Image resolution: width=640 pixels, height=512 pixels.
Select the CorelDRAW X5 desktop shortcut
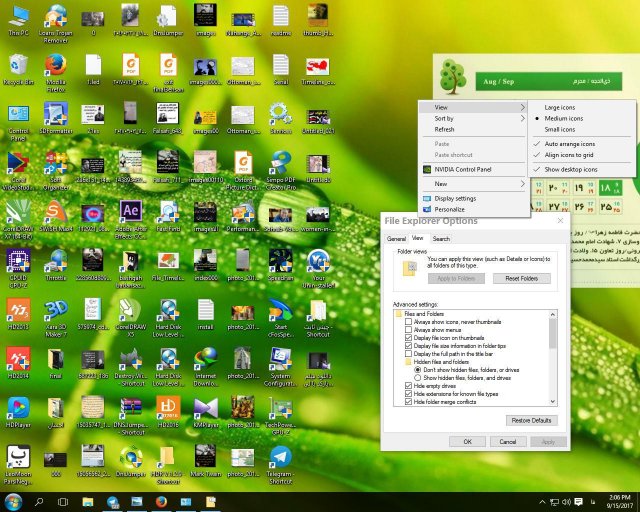[130, 310]
